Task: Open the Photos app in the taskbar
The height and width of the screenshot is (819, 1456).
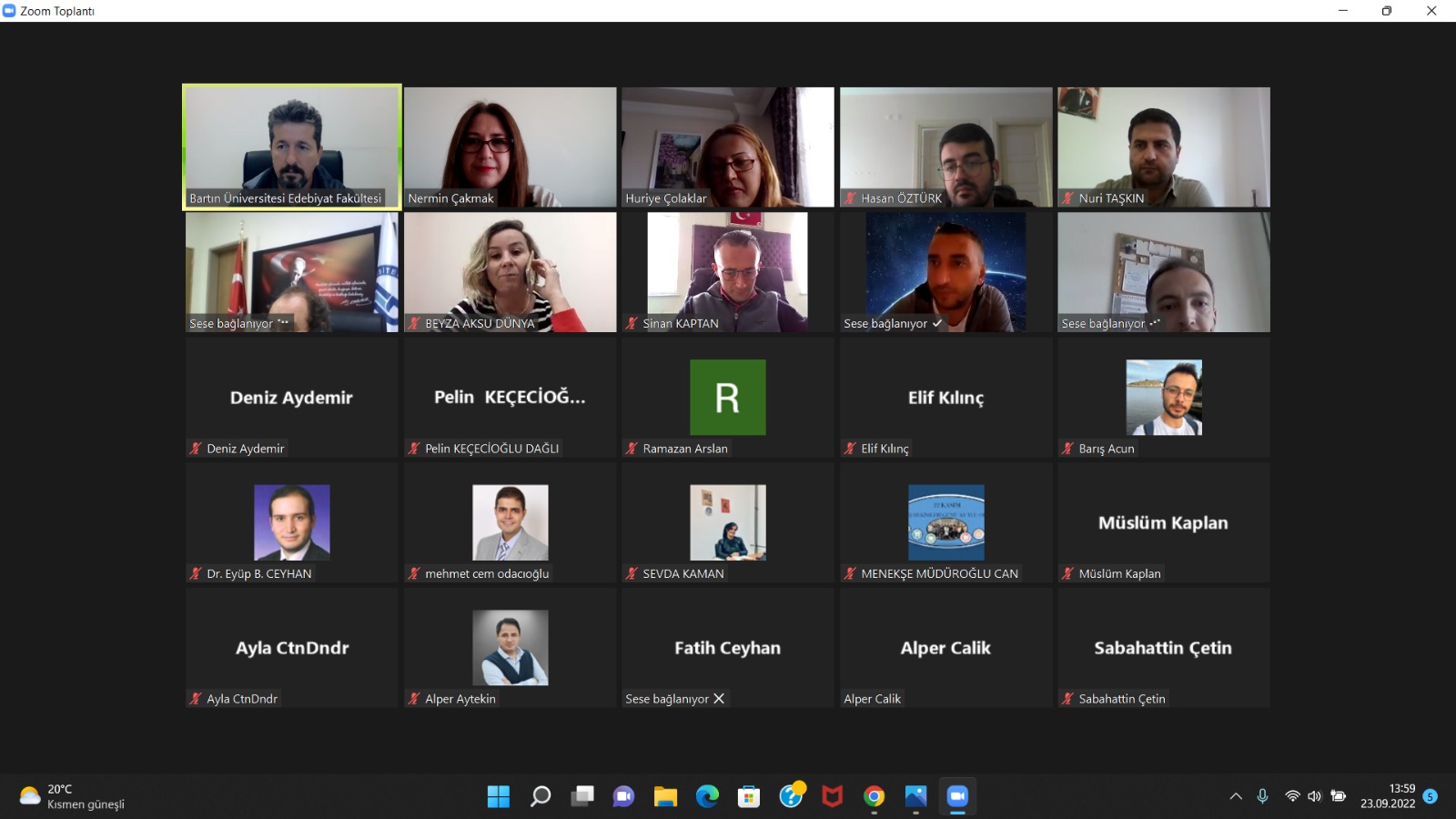Action: point(915,796)
